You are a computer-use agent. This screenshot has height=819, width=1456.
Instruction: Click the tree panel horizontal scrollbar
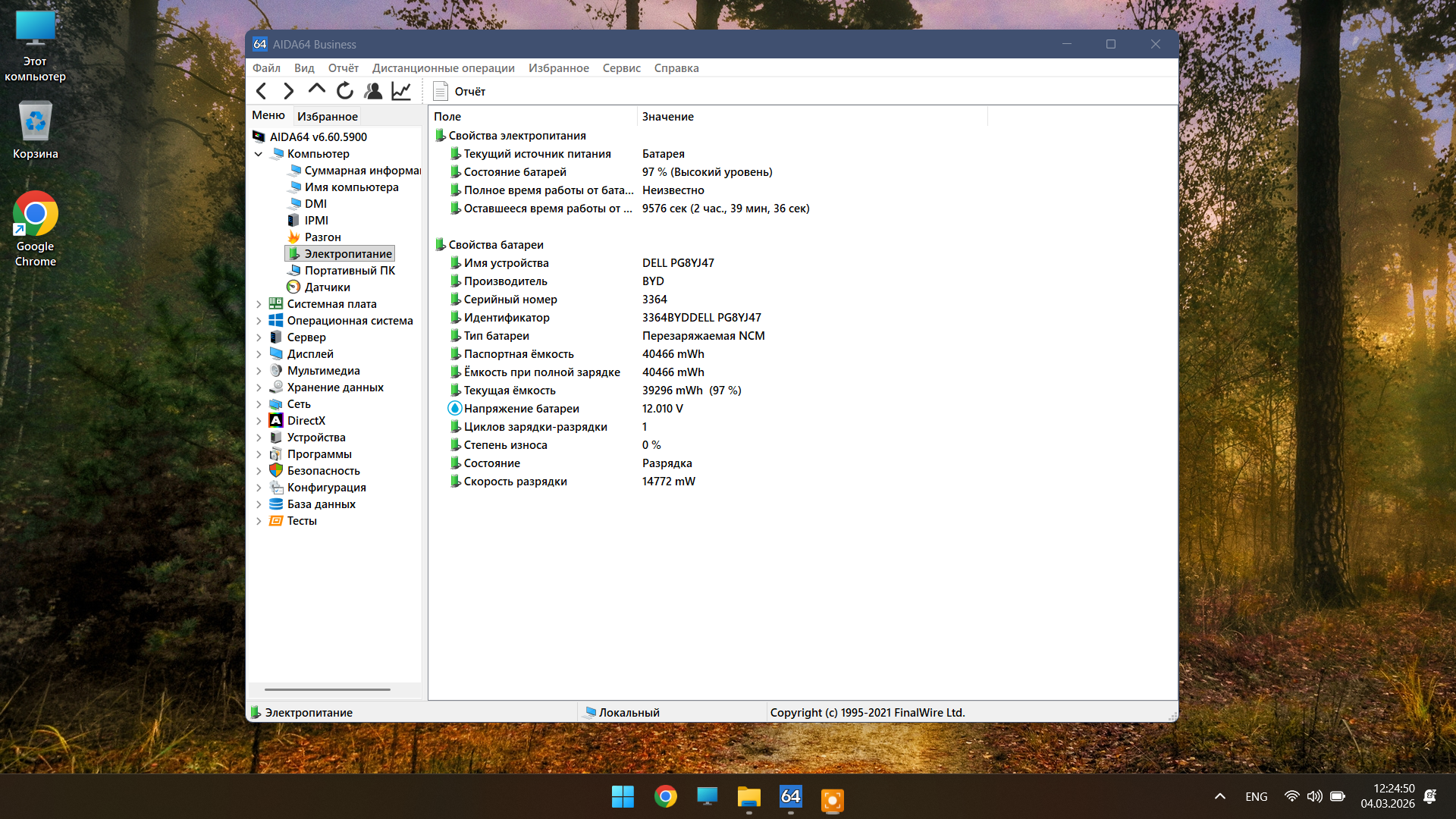point(327,689)
